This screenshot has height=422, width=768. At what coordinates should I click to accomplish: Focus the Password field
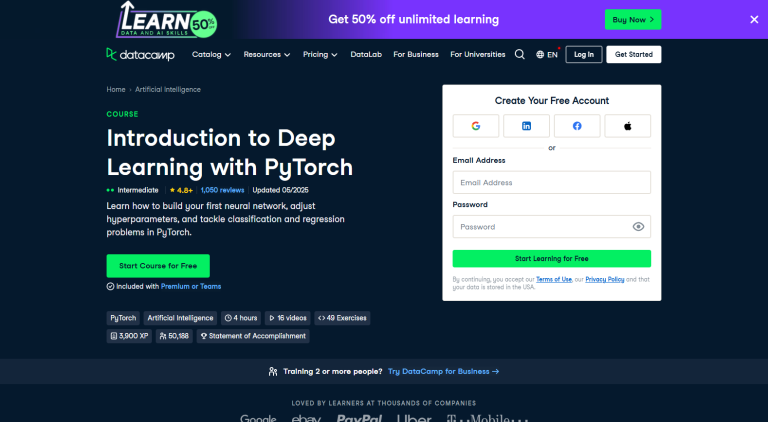552,227
